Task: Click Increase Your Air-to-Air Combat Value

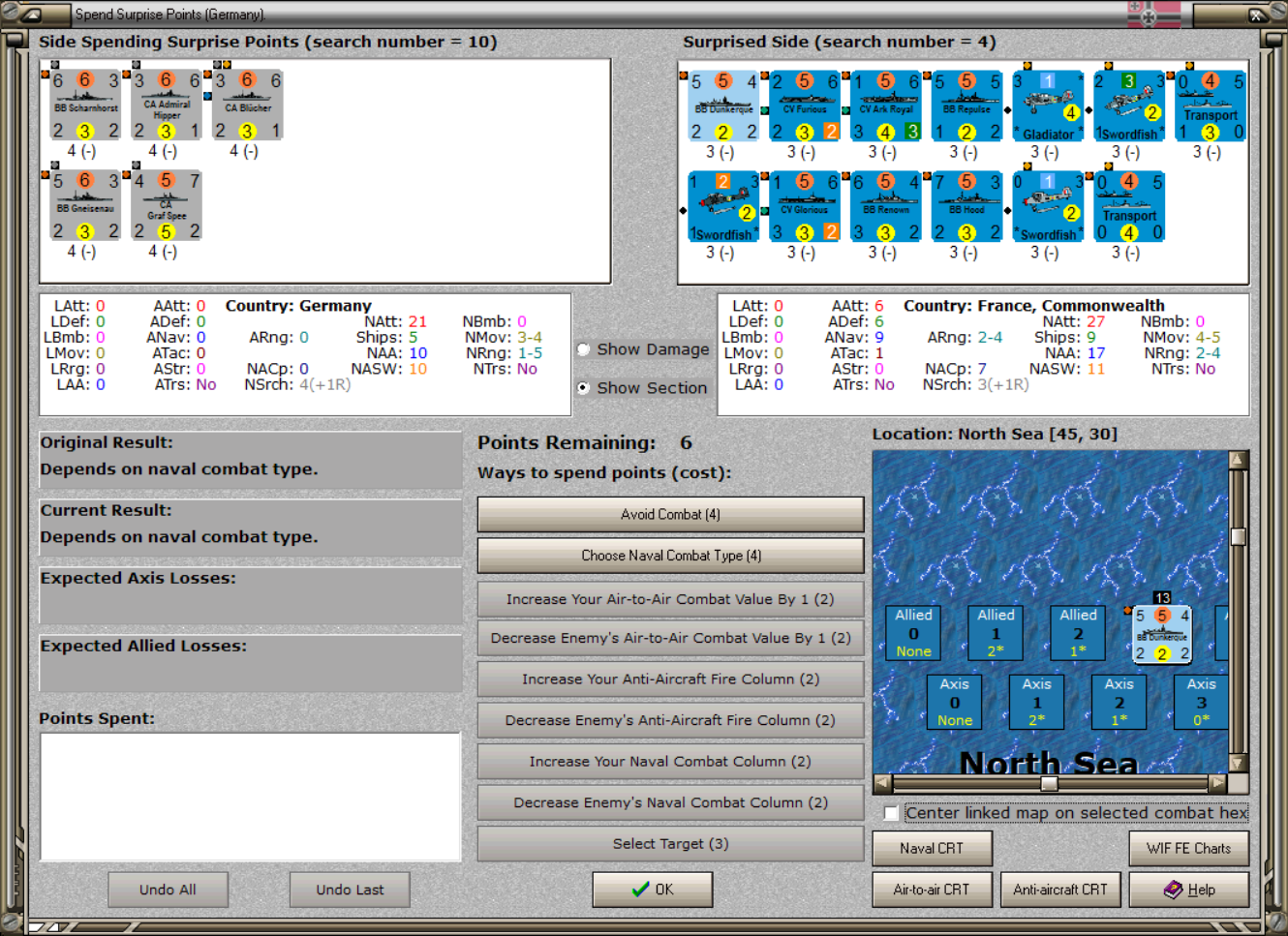Action: 670,599
